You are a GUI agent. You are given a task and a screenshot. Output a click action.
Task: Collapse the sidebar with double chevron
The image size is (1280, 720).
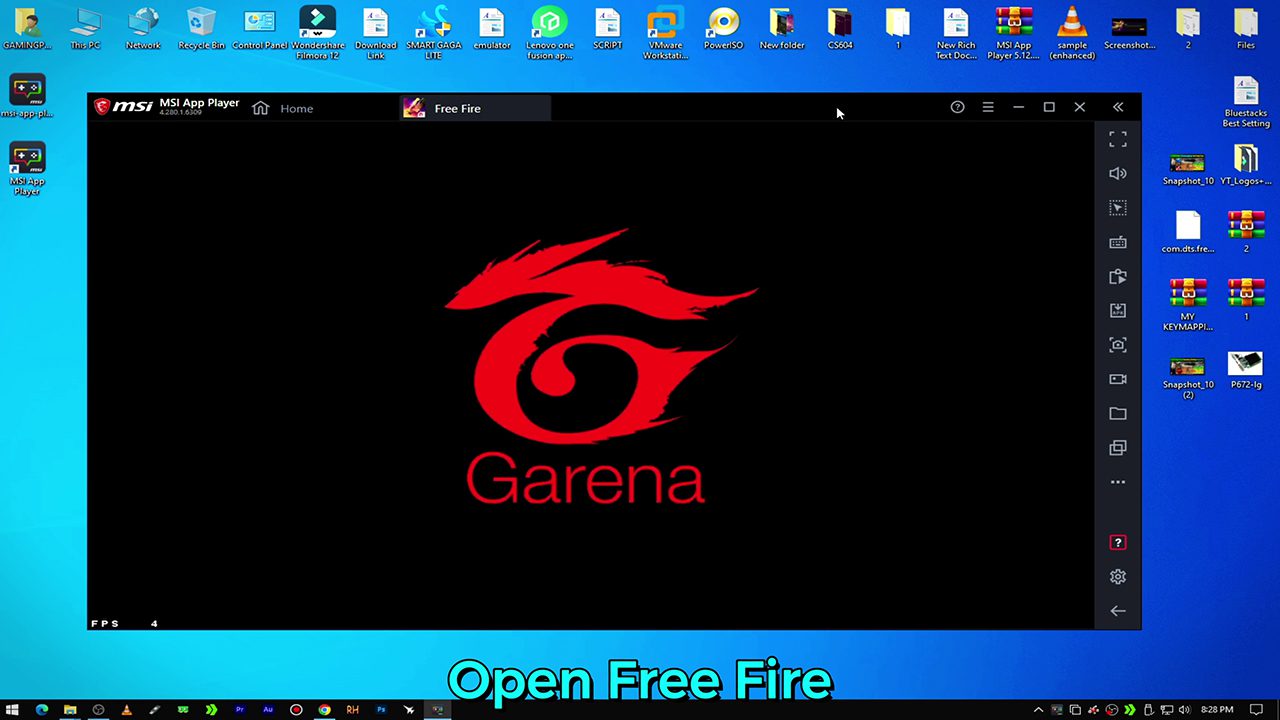pyautogui.click(x=1118, y=107)
